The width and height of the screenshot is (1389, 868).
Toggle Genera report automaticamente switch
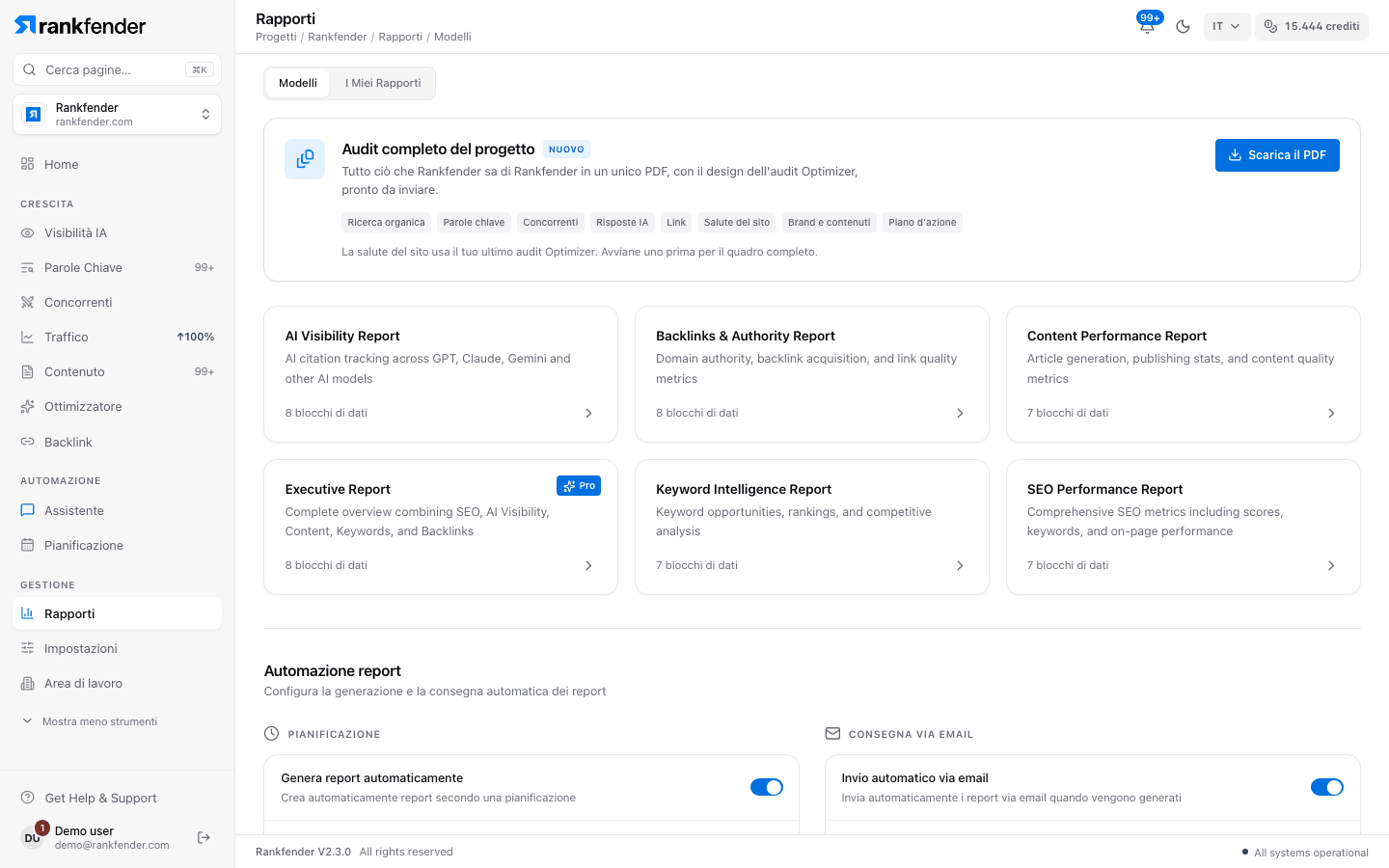tap(767, 787)
